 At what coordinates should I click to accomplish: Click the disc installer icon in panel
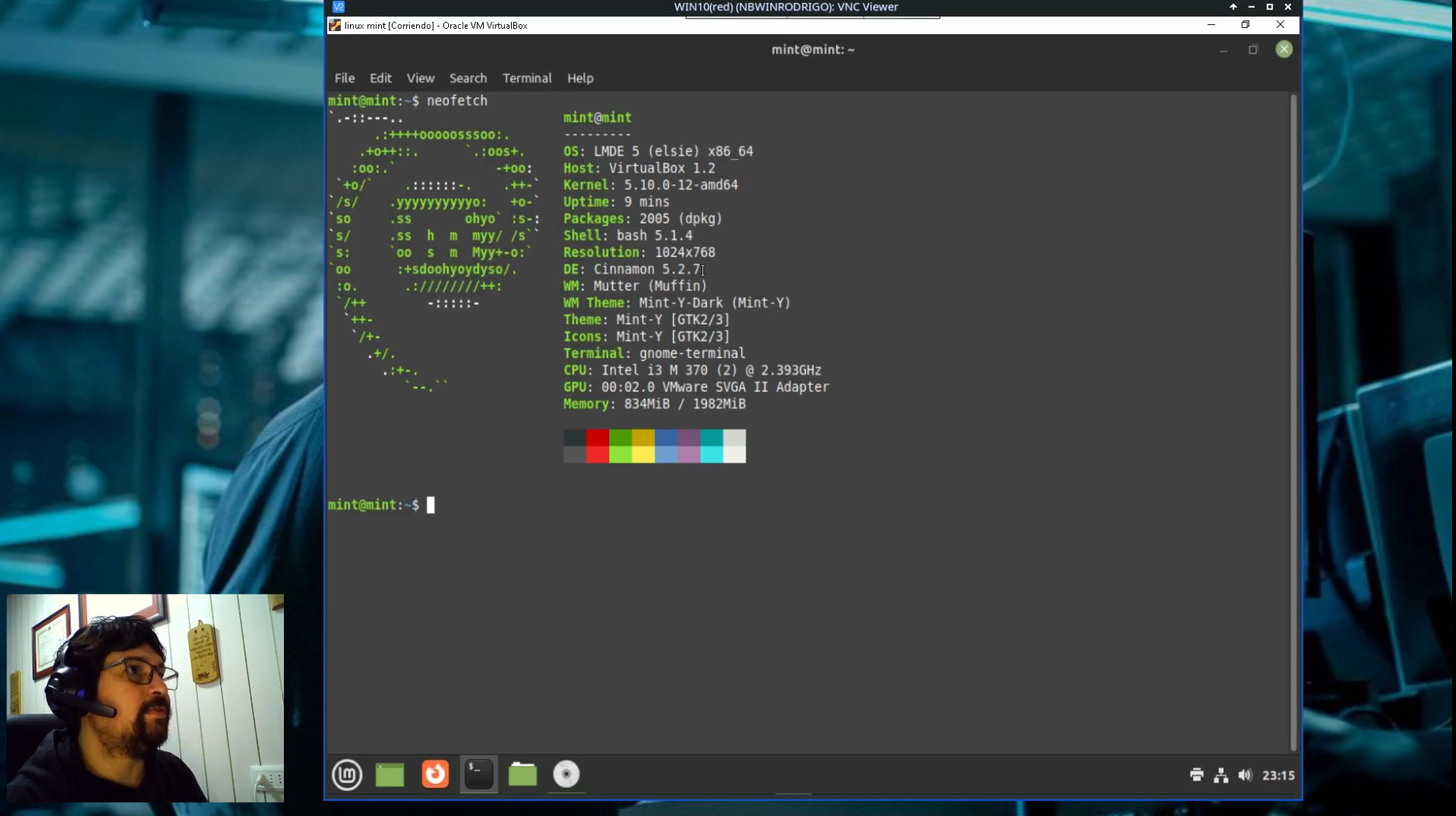(x=566, y=774)
